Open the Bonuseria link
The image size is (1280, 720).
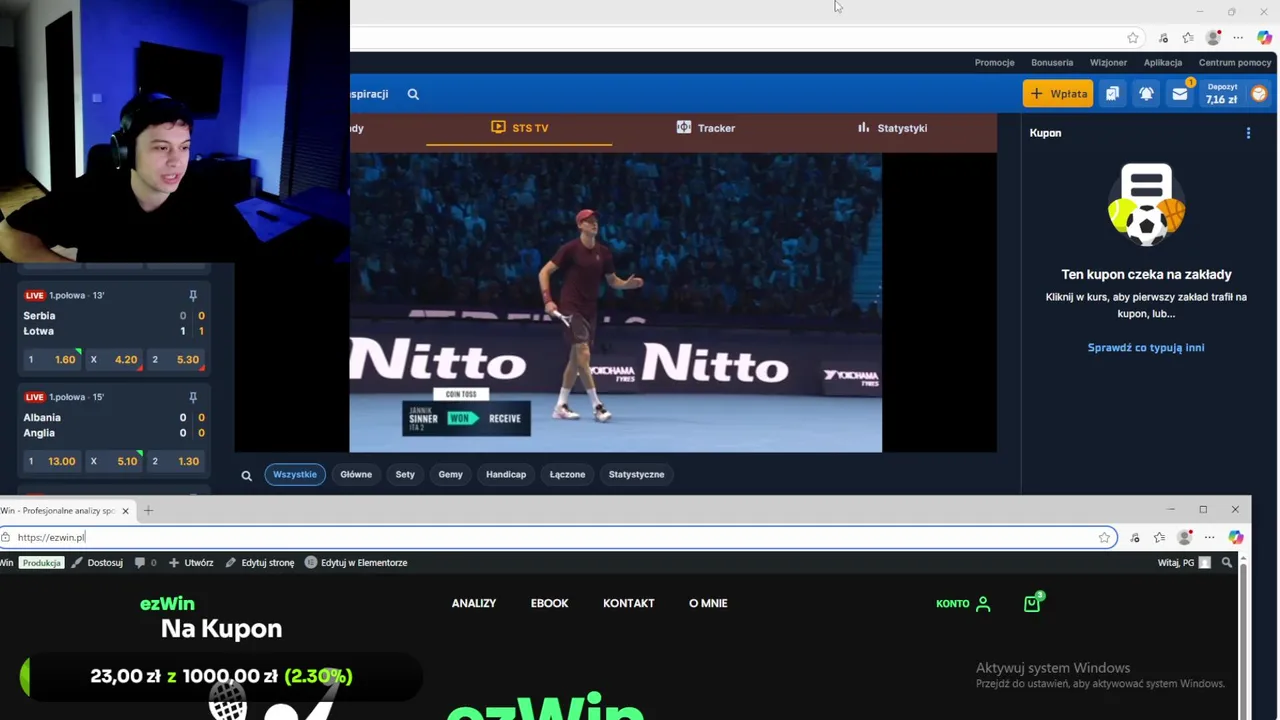tap(1052, 62)
